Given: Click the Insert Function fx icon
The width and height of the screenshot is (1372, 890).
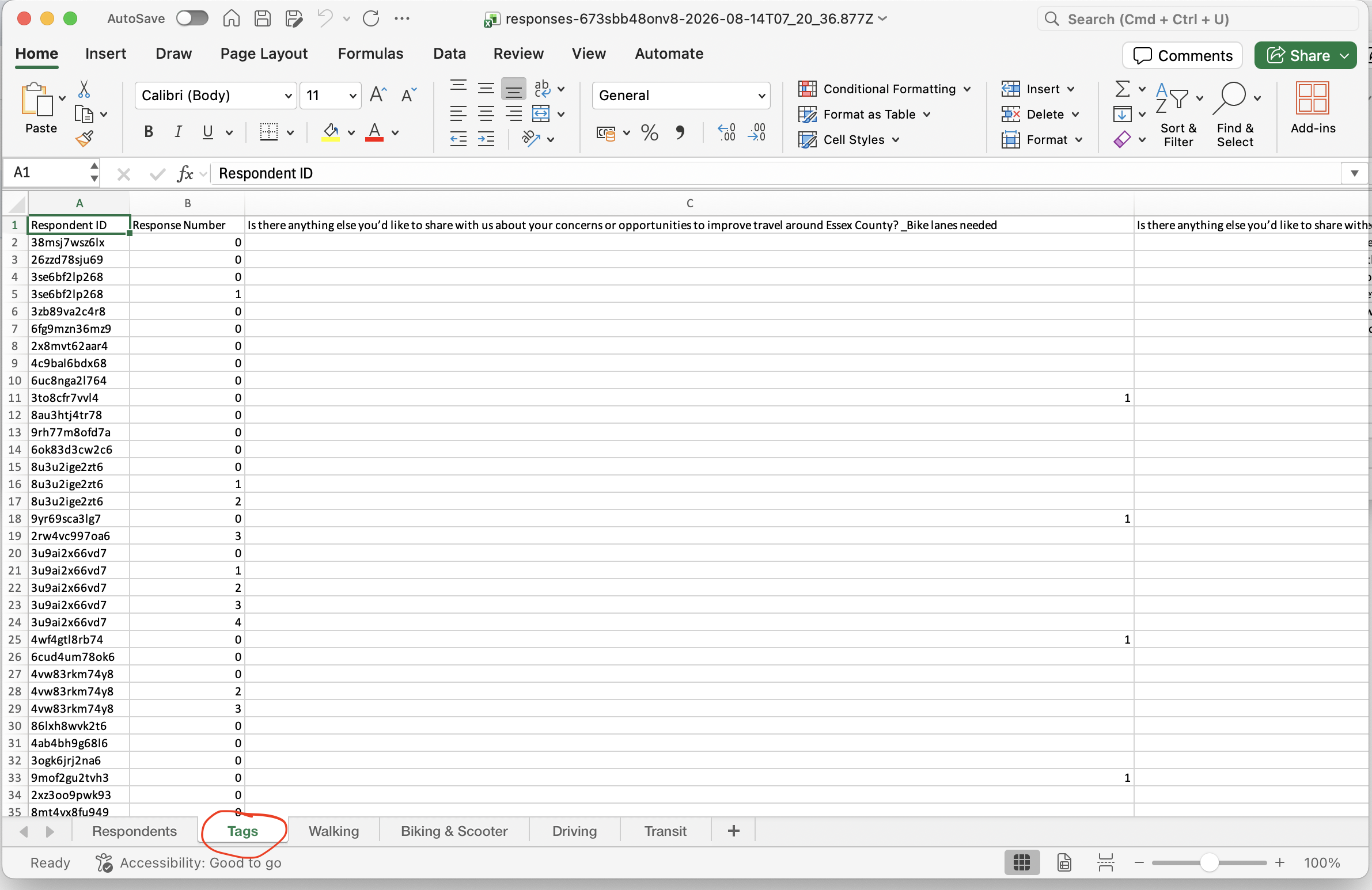Looking at the screenshot, I should [184, 173].
